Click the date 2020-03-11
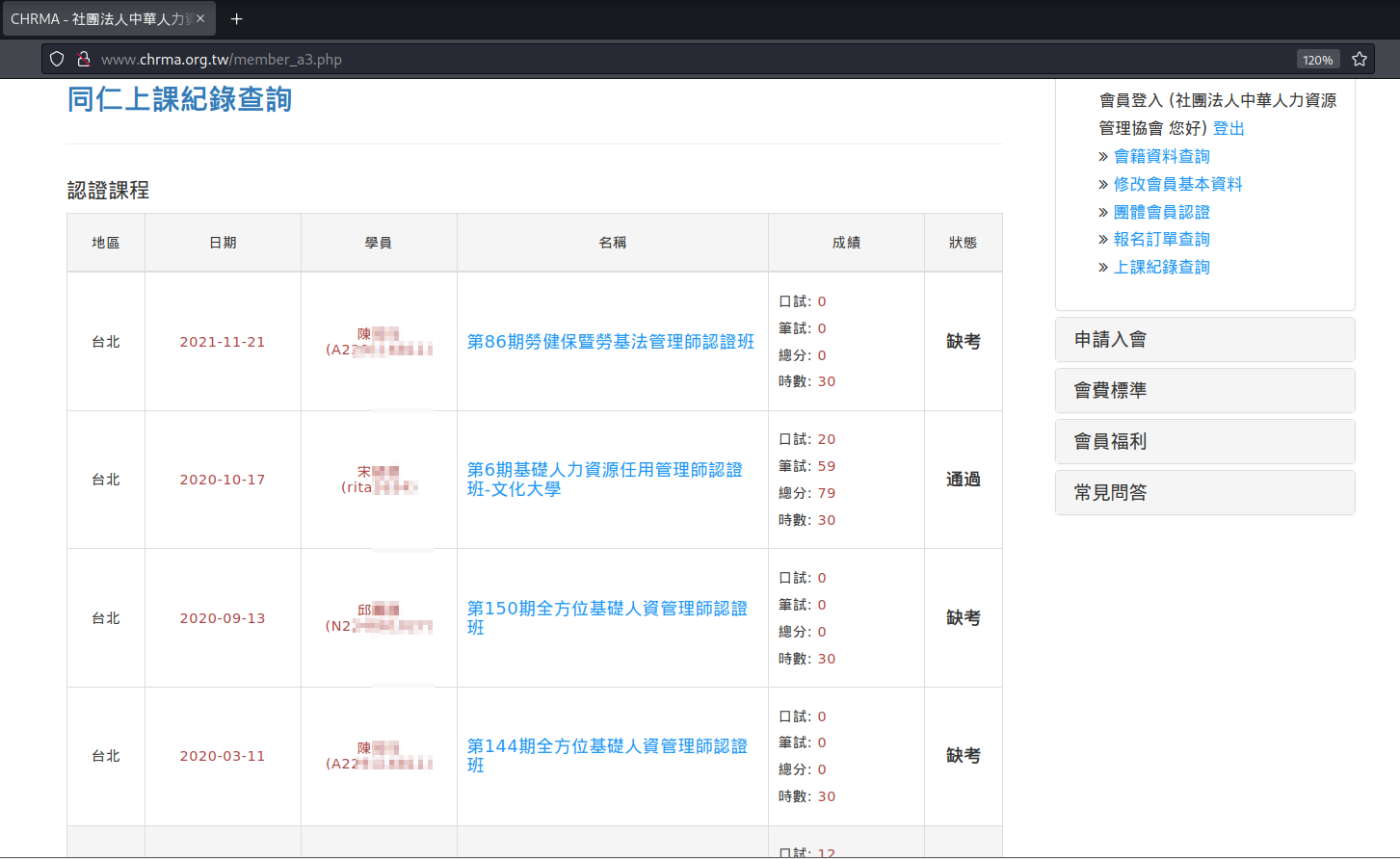 pyautogui.click(x=223, y=756)
